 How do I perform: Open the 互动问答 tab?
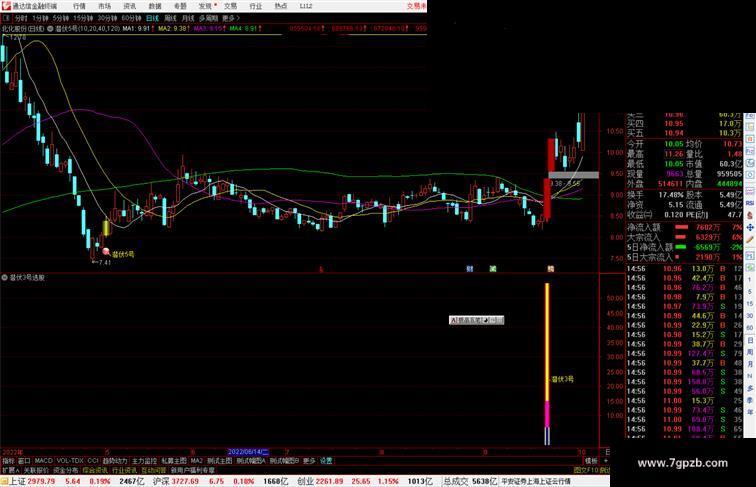point(154,470)
